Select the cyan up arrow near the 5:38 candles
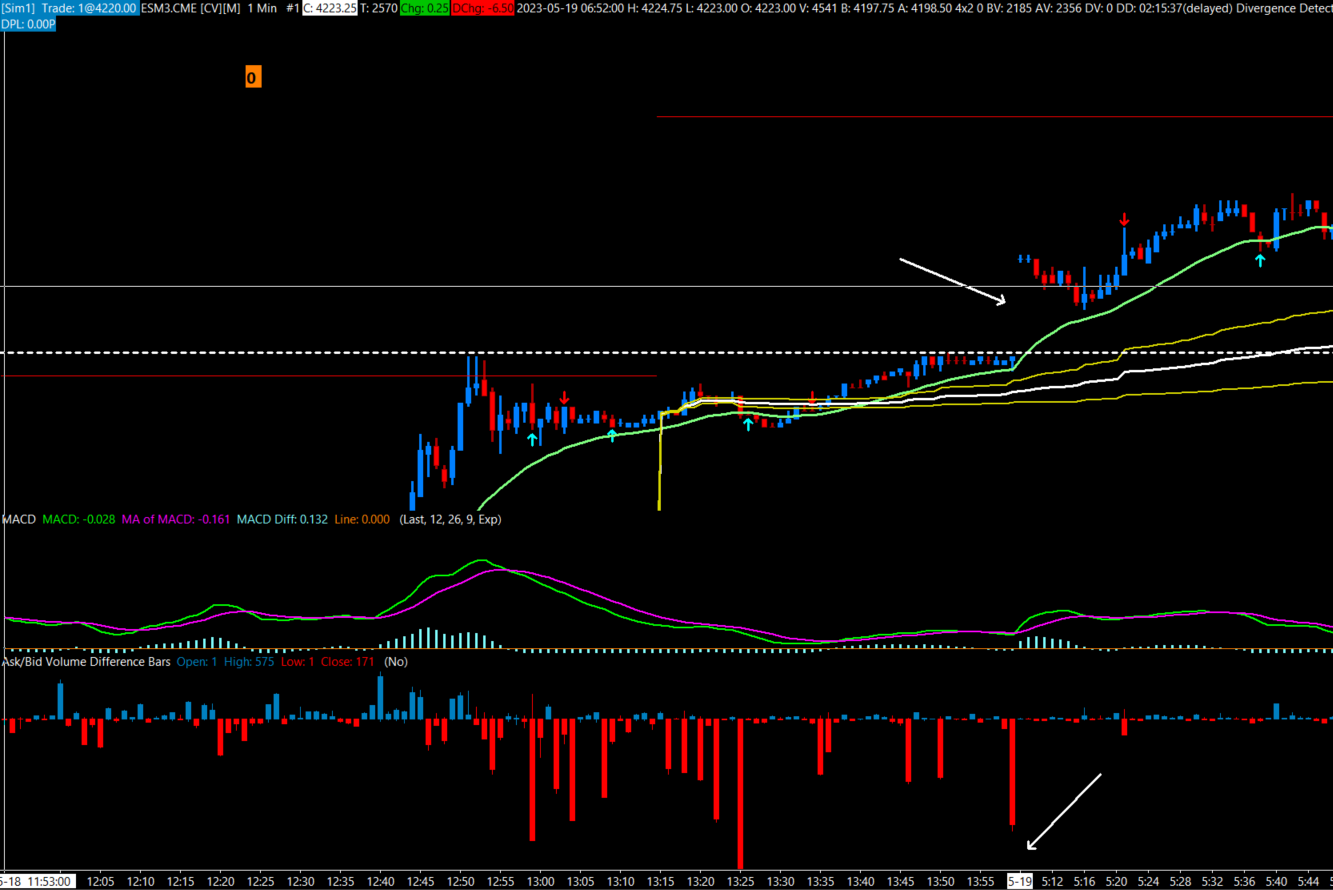 point(1260,261)
